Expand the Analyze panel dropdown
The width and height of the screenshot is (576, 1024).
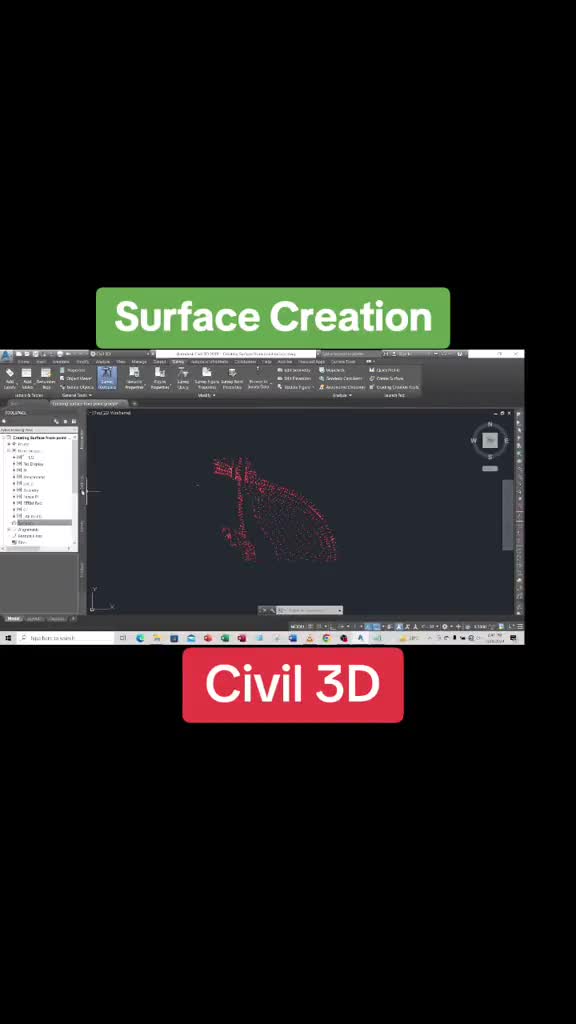pyautogui.click(x=342, y=395)
